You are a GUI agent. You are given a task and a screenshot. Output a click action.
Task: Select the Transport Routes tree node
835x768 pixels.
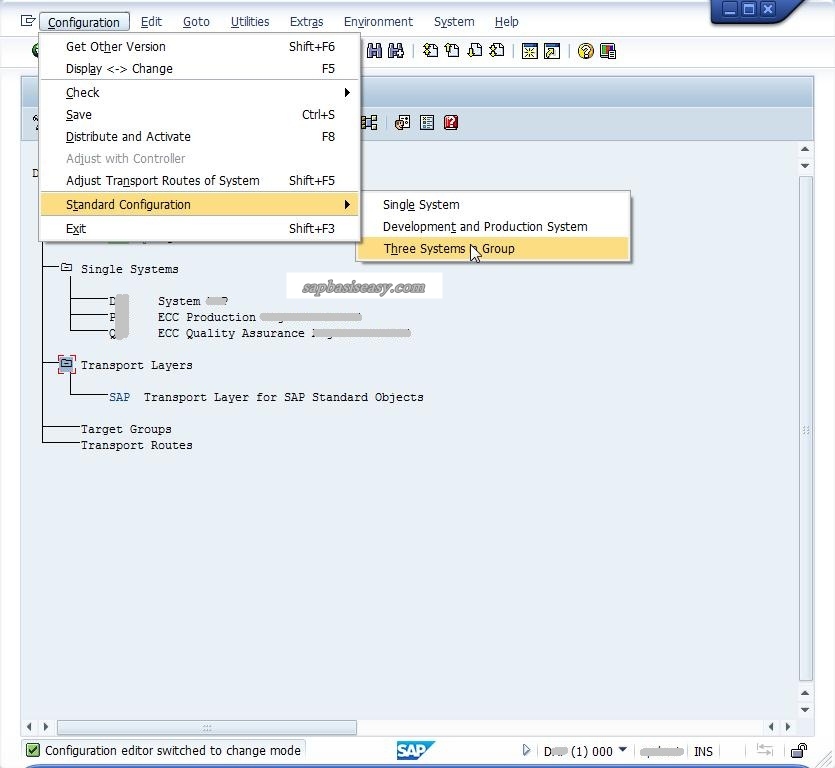[136, 445]
